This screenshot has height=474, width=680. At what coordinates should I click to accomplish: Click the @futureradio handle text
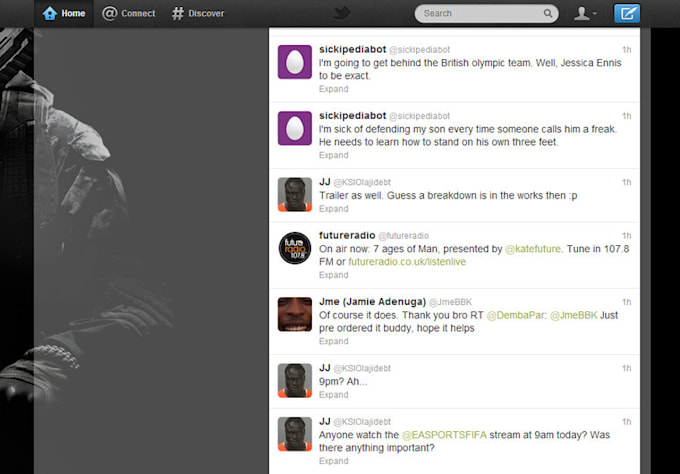(404, 236)
